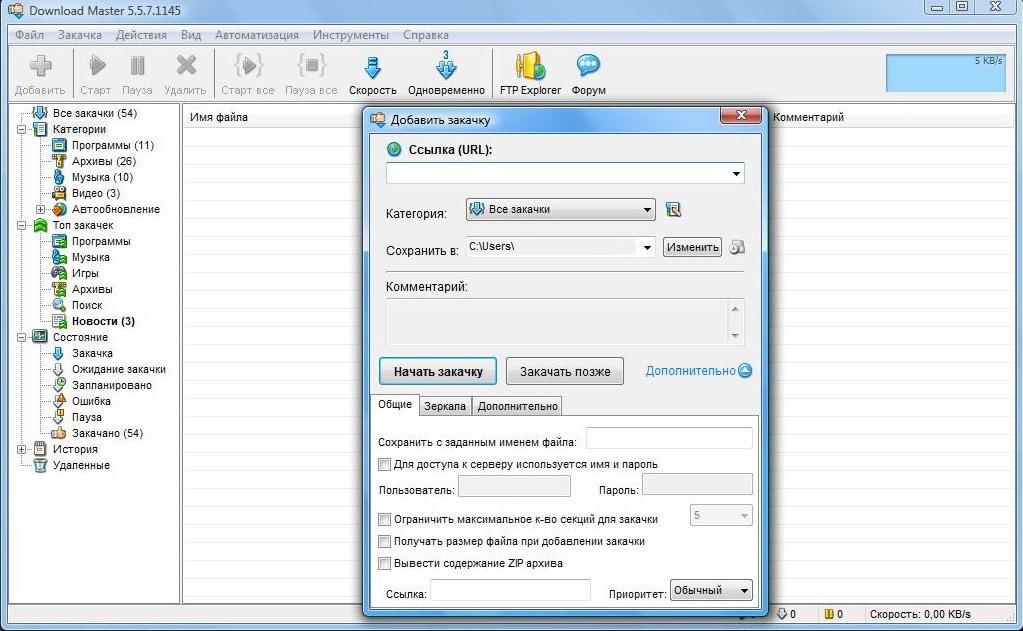The width and height of the screenshot is (1023, 631).
Task: Select Ожидание закачки state
Action: [119, 369]
